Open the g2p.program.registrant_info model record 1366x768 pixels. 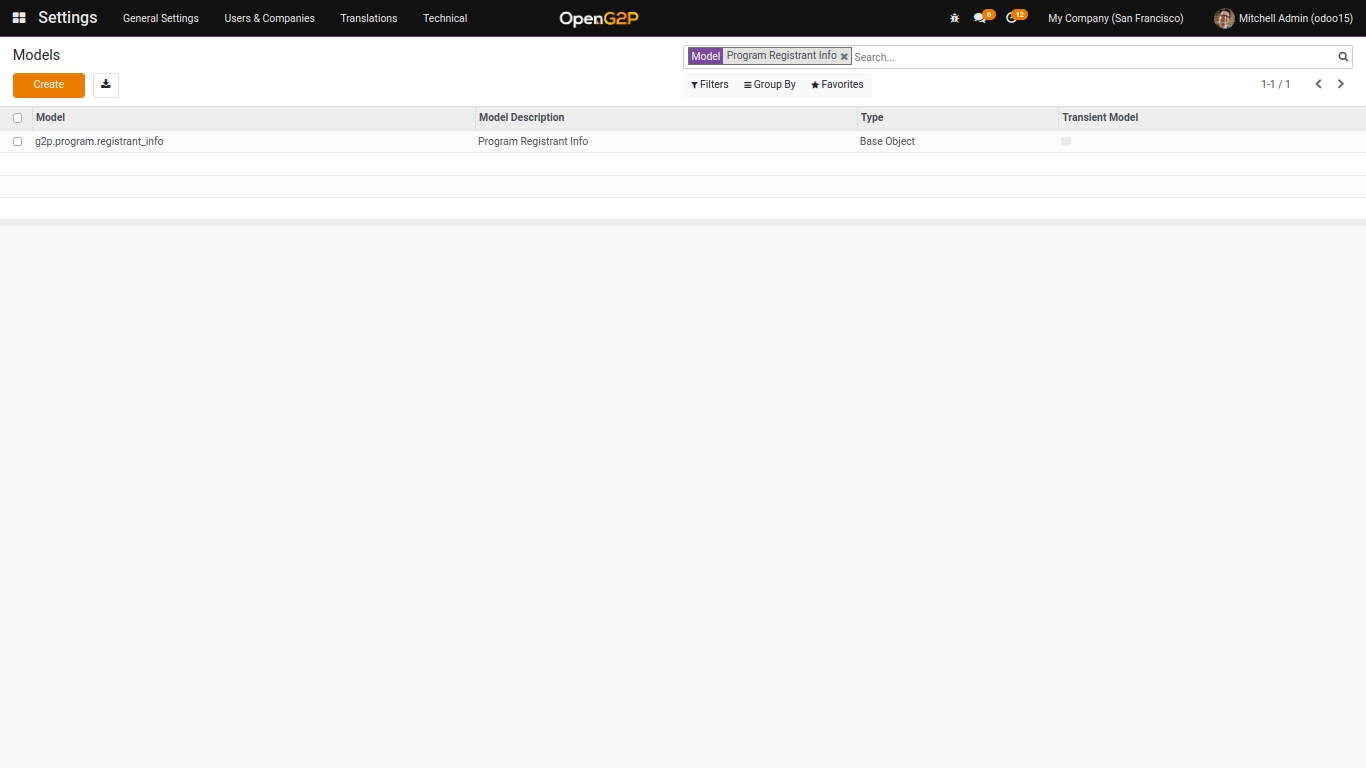point(99,142)
